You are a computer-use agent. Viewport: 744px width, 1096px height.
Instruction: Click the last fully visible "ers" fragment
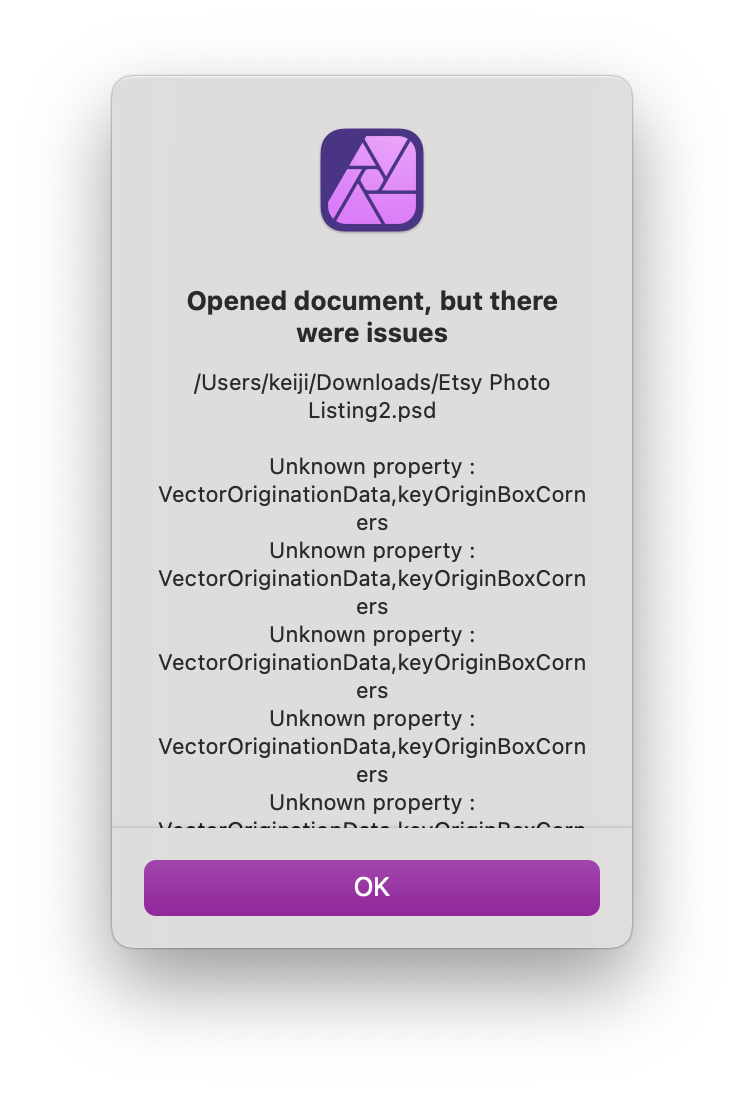[372, 775]
